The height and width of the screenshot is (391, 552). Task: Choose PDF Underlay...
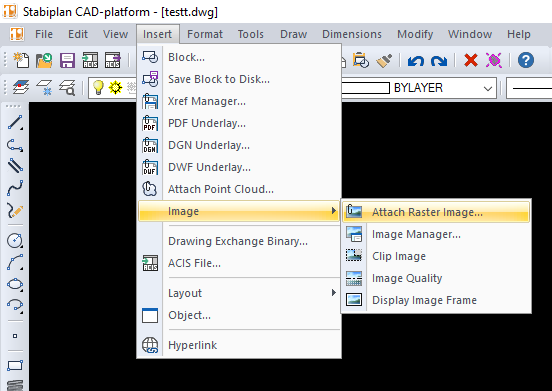[x=238, y=123]
